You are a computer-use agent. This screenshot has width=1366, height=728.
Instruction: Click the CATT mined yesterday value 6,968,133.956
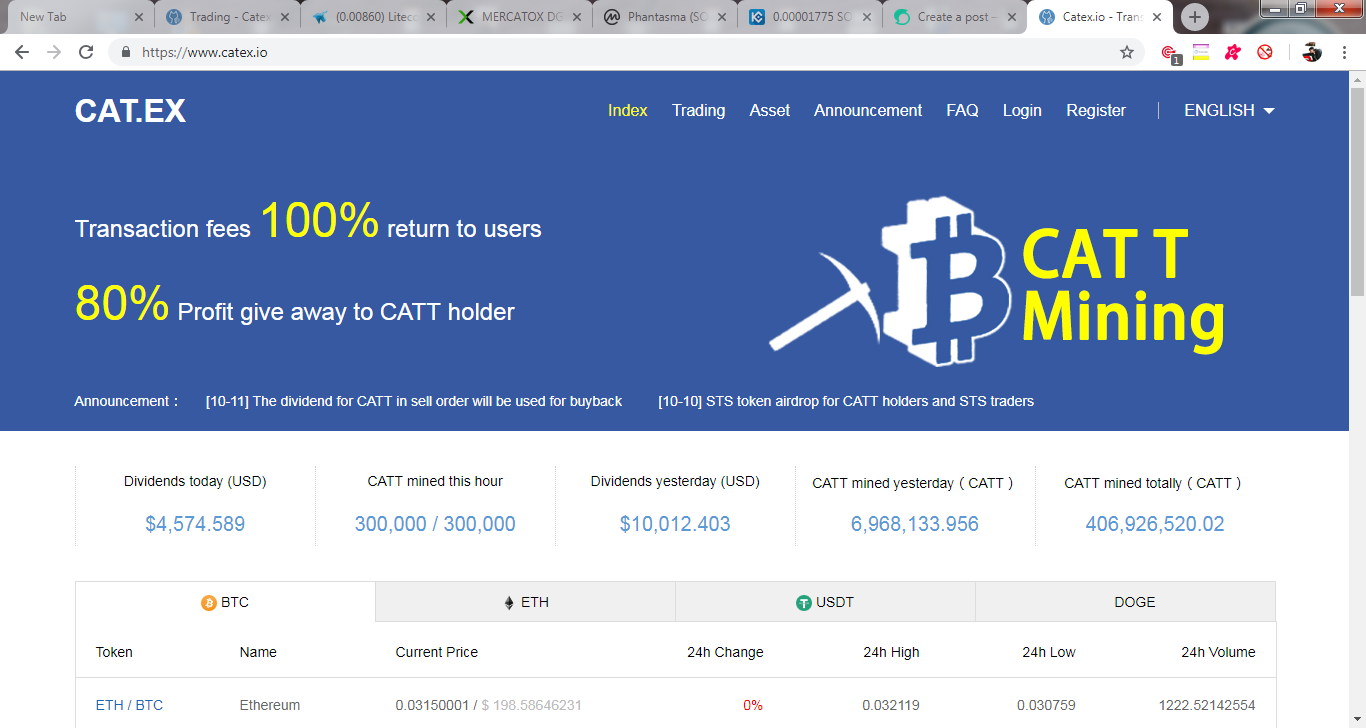pyautogui.click(x=915, y=524)
